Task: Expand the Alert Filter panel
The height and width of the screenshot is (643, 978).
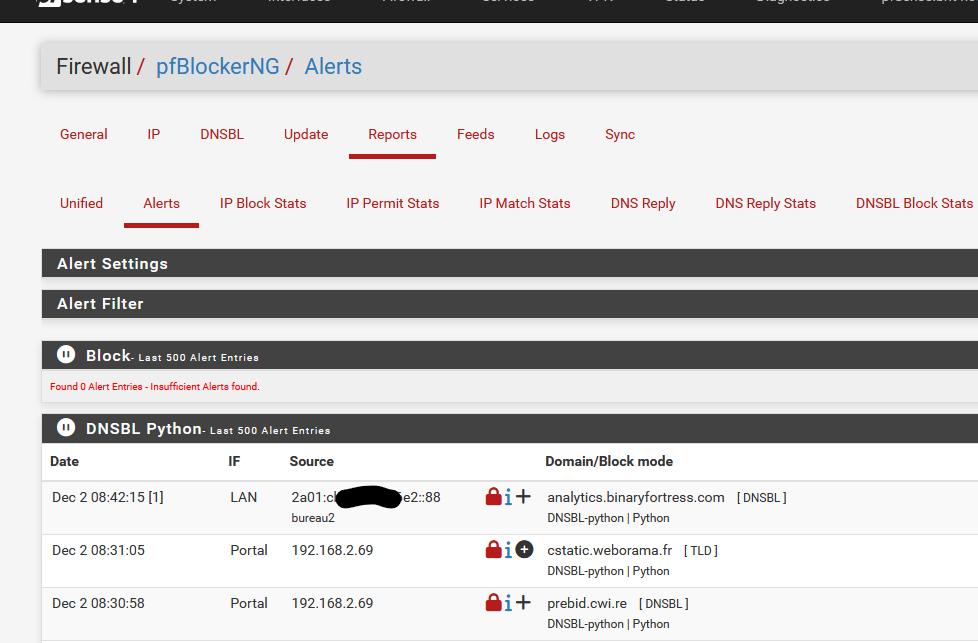Action: point(100,304)
